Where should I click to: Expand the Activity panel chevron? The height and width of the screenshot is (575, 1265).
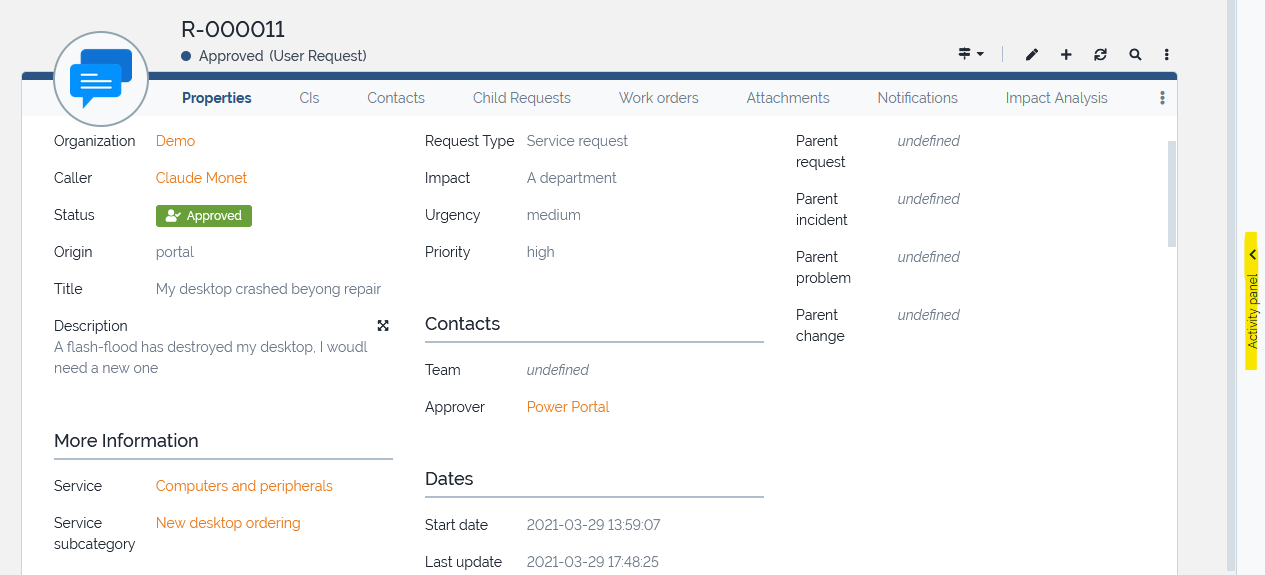tap(1252, 255)
